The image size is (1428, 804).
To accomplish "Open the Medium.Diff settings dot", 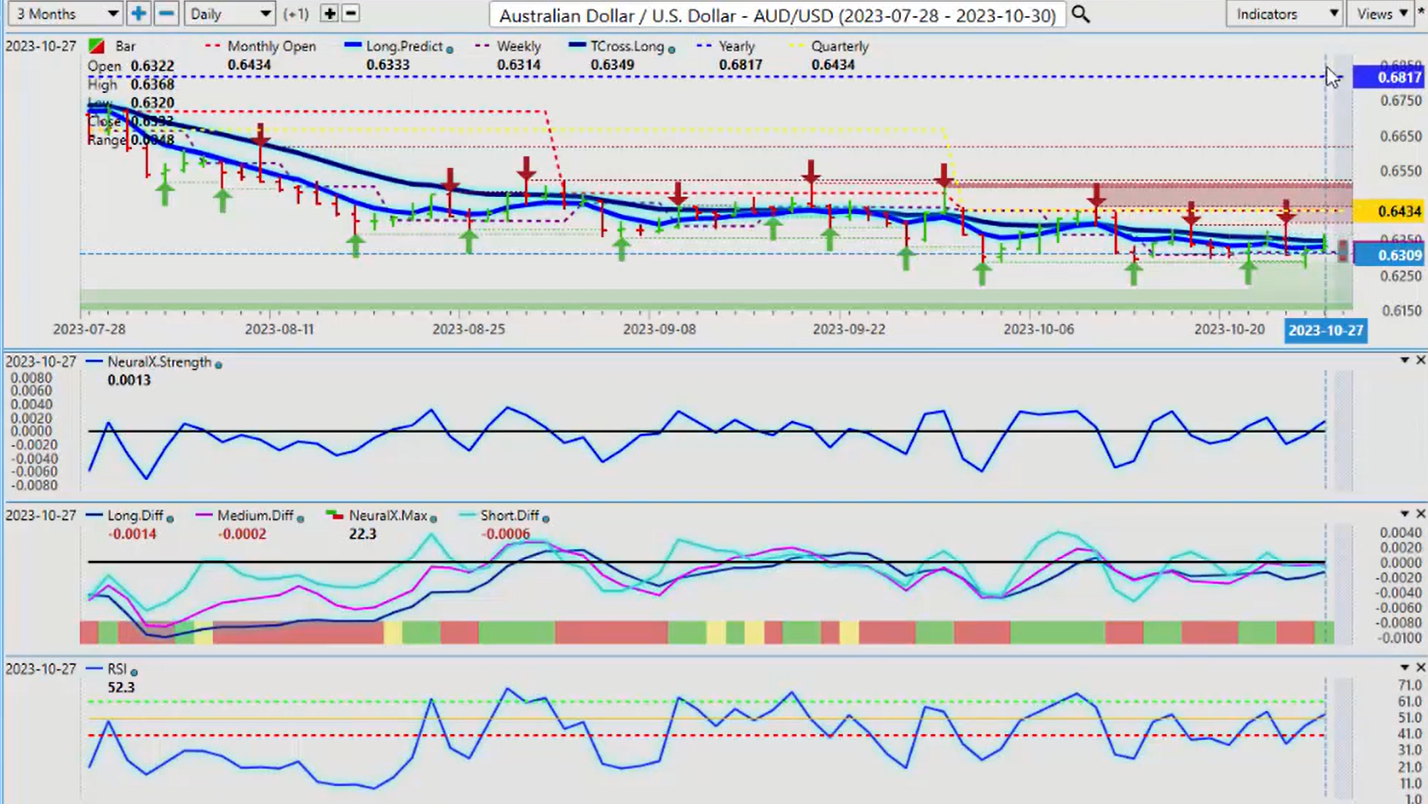I will pyautogui.click(x=300, y=517).
